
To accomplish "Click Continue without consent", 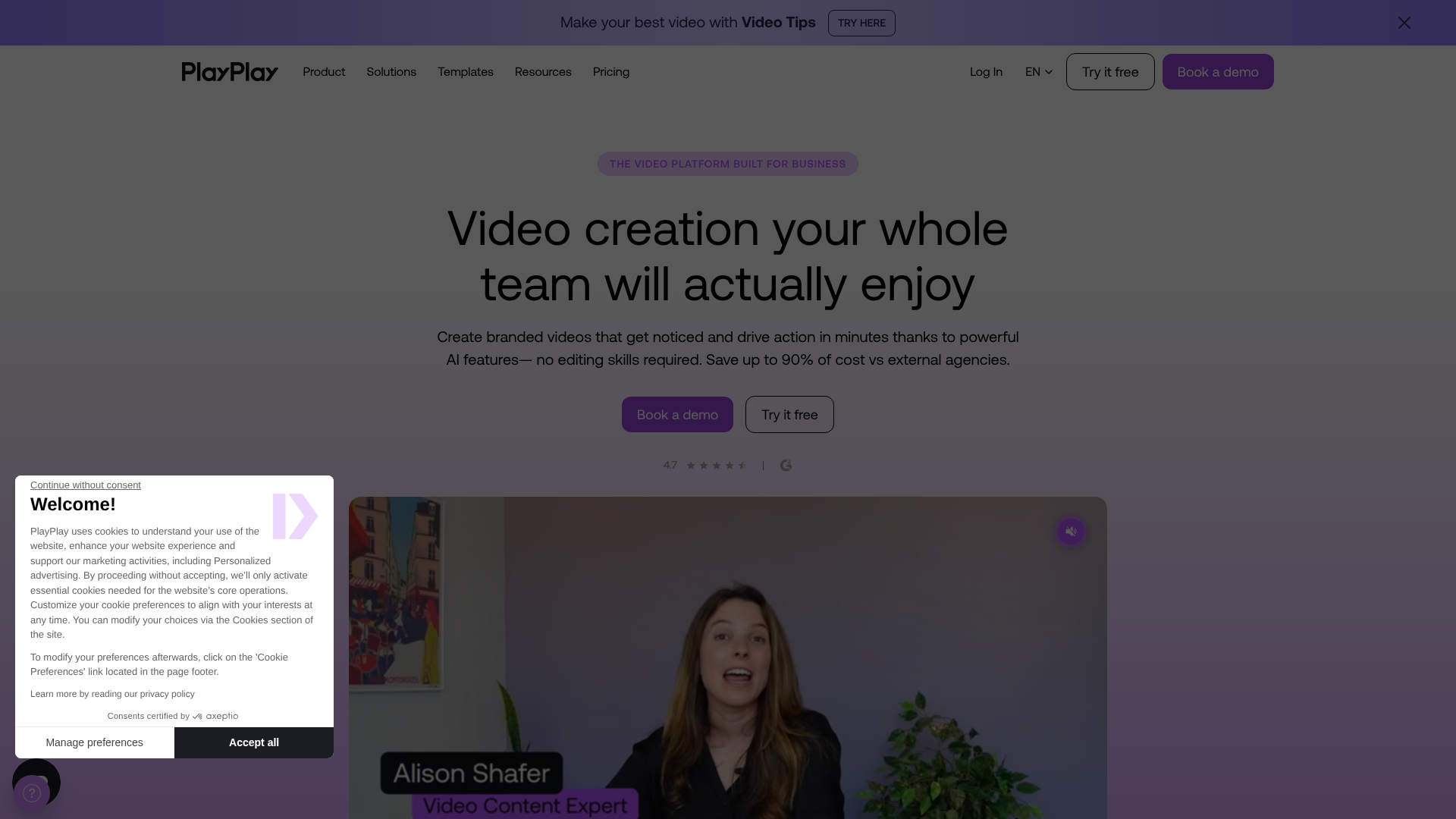I will (85, 485).
